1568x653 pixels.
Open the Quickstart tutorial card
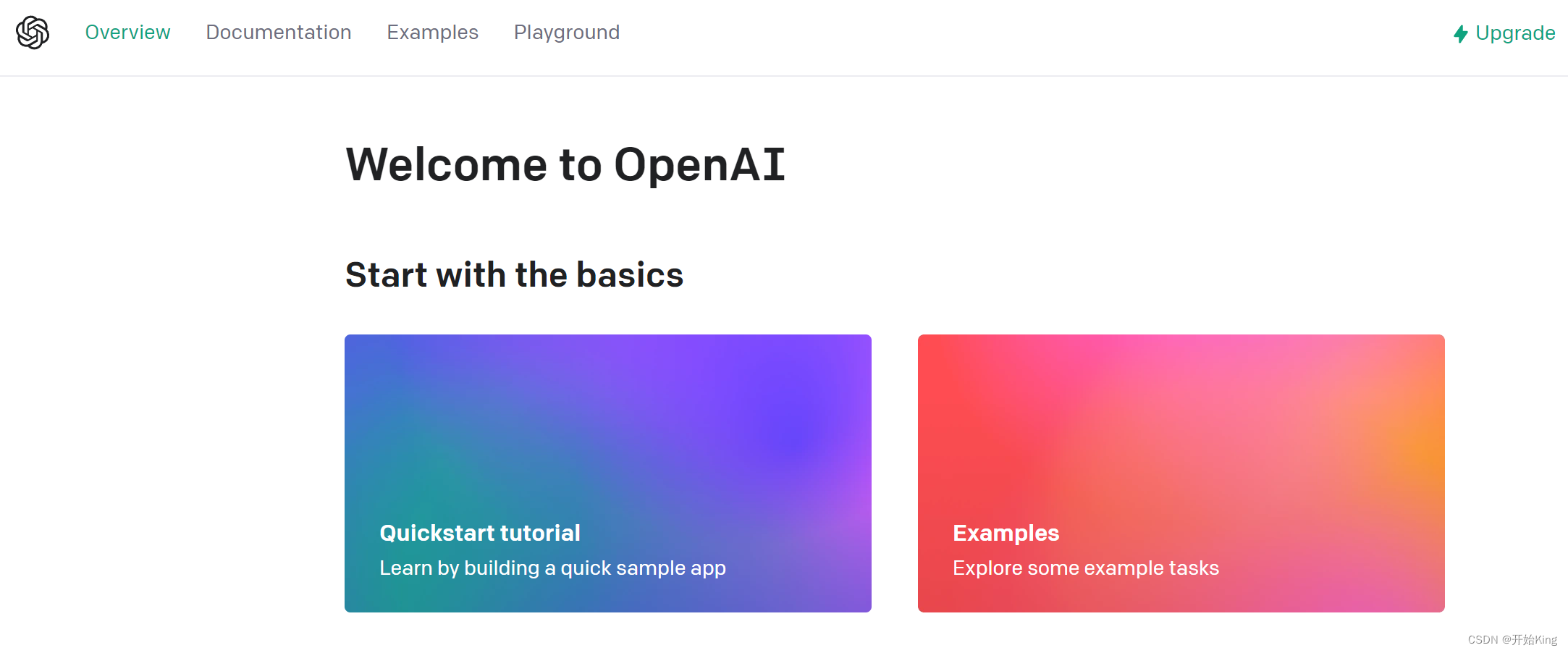pos(608,473)
